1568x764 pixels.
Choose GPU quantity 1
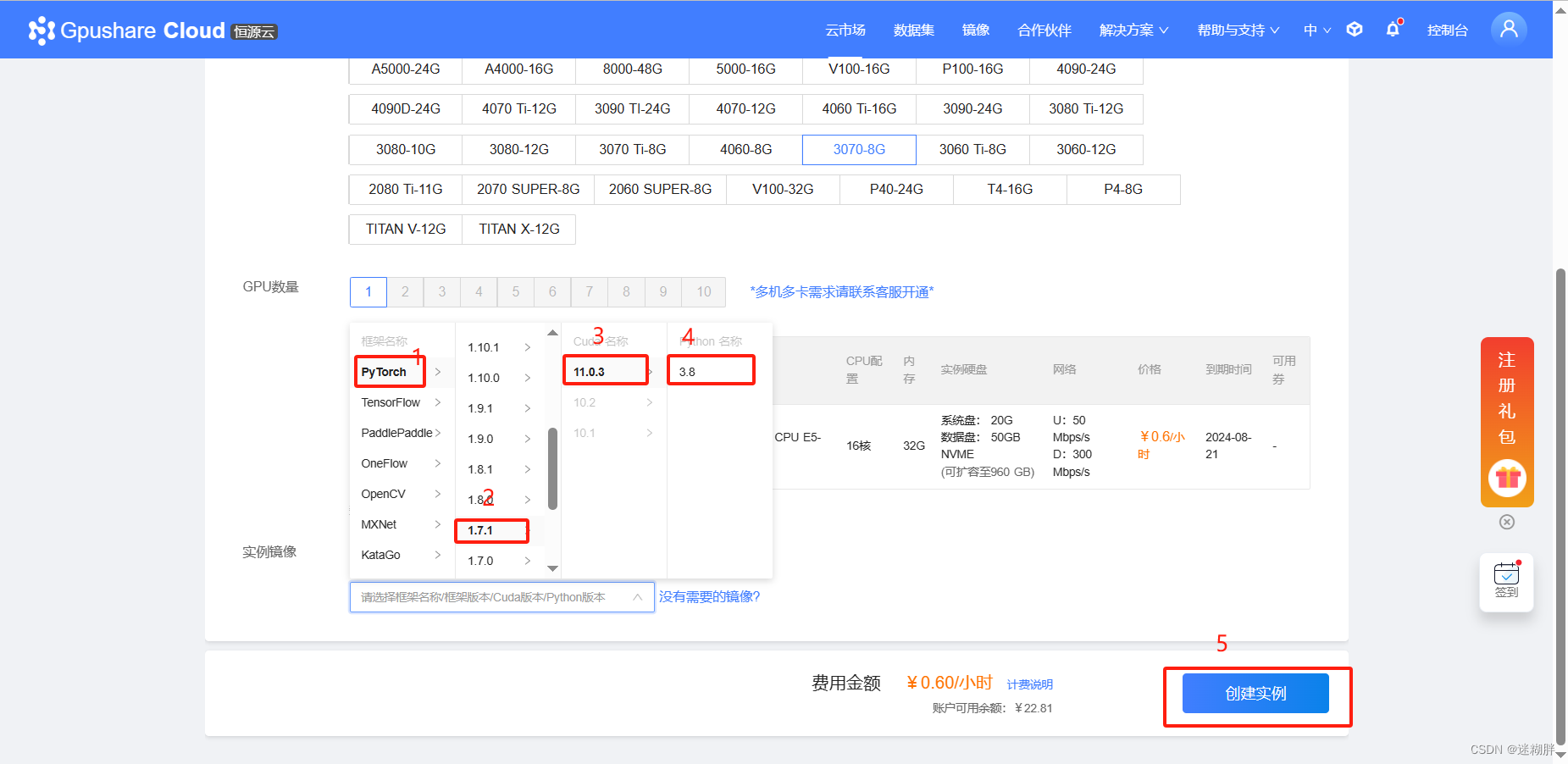click(x=368, y=291)
